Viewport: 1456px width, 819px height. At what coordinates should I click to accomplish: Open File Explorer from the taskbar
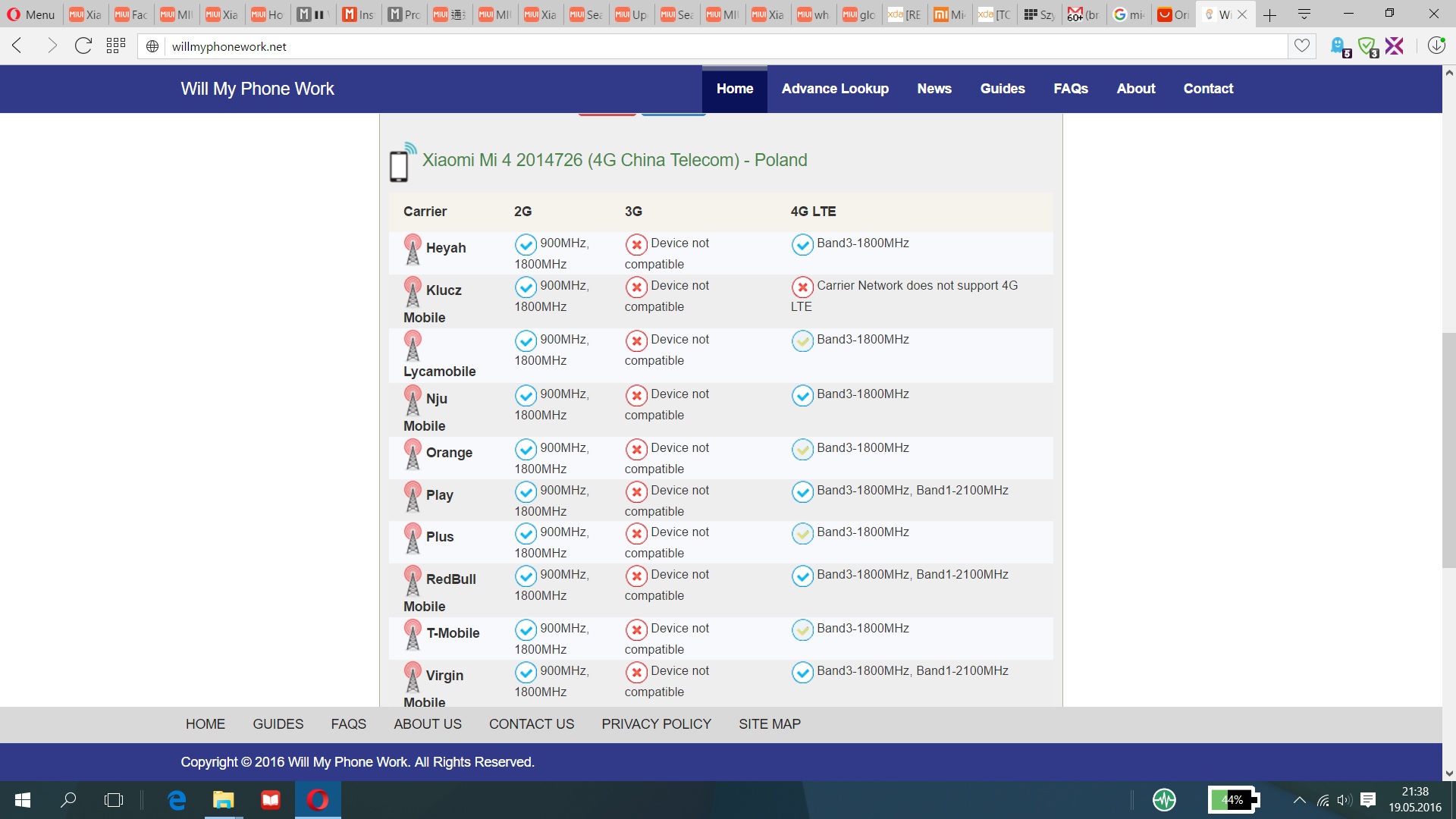pos(223,800)
